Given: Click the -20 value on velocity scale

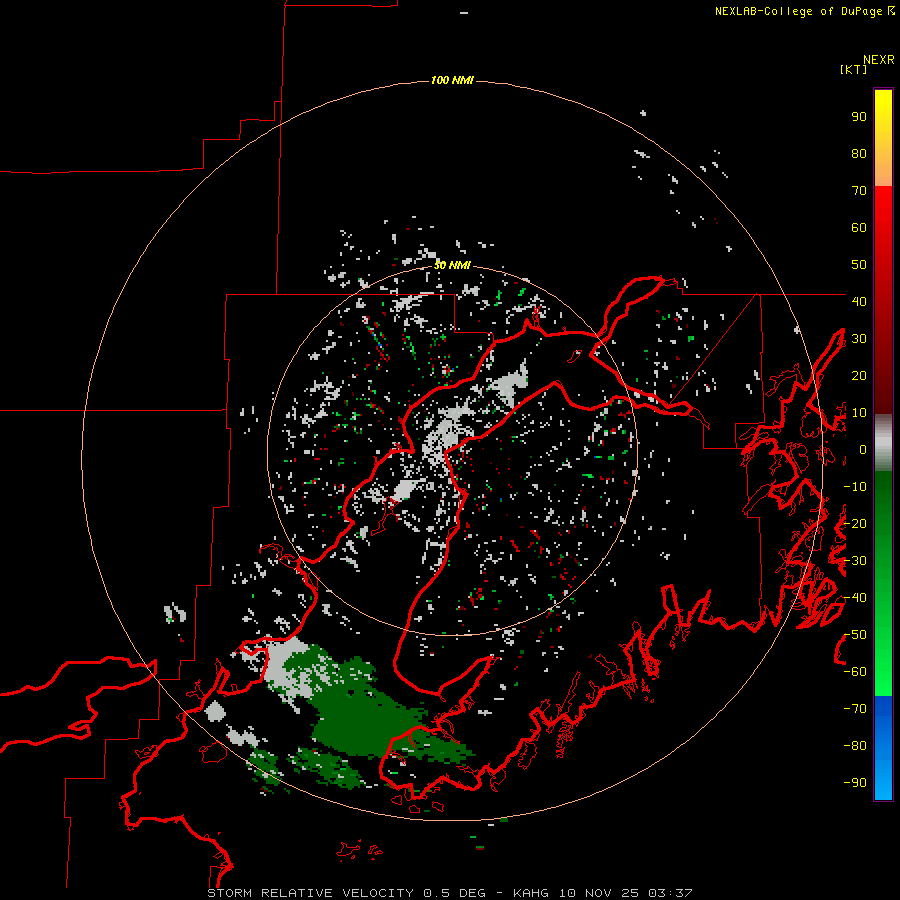Looking at the screenshot, I should click(x=855, y=524).
